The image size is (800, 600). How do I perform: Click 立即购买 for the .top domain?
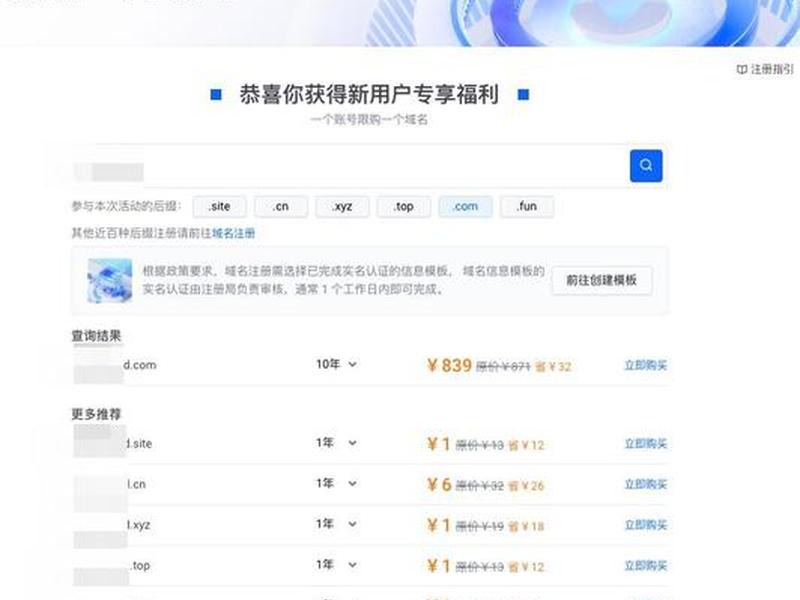point(646,566)
